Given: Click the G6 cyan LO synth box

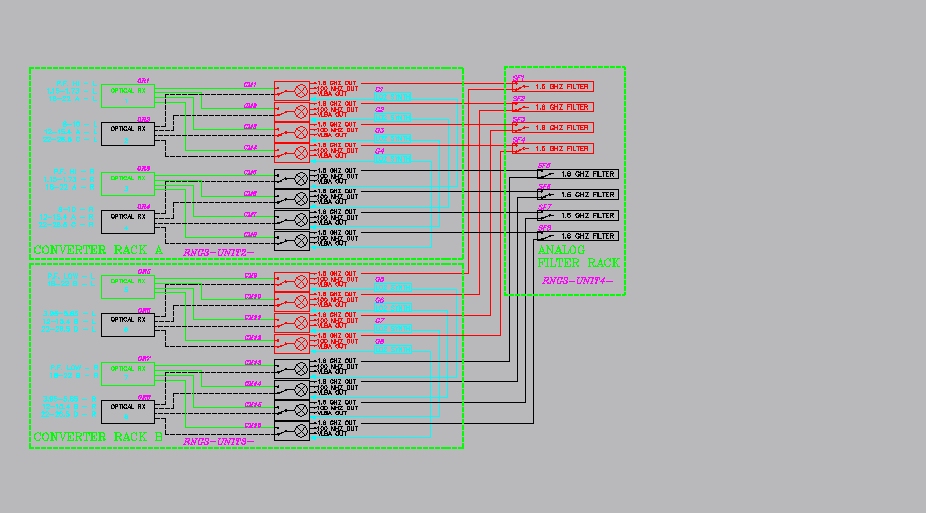Looking at the screenshot, I should 393,308.
